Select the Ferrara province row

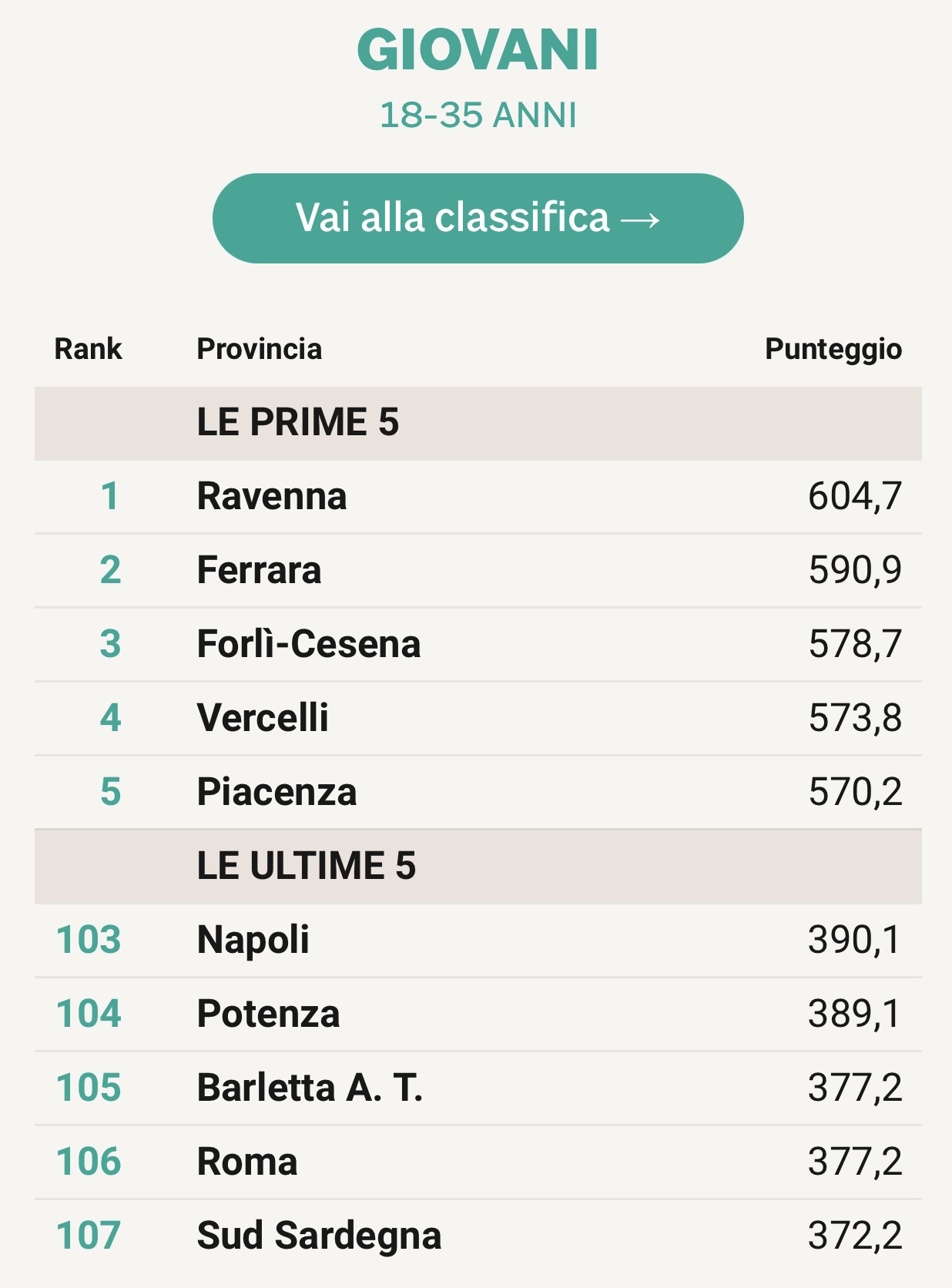coord(478,570)
